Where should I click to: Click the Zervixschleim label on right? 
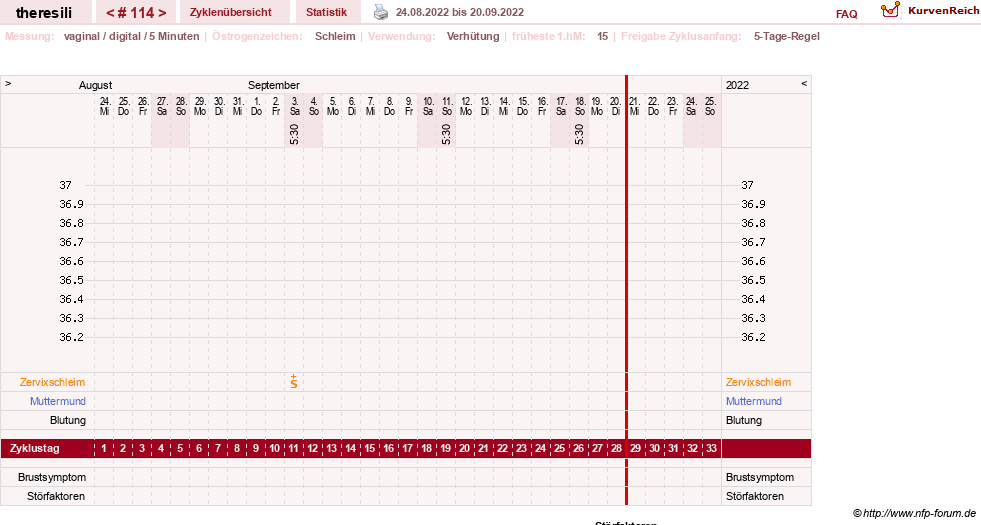(x=758, y=382)
